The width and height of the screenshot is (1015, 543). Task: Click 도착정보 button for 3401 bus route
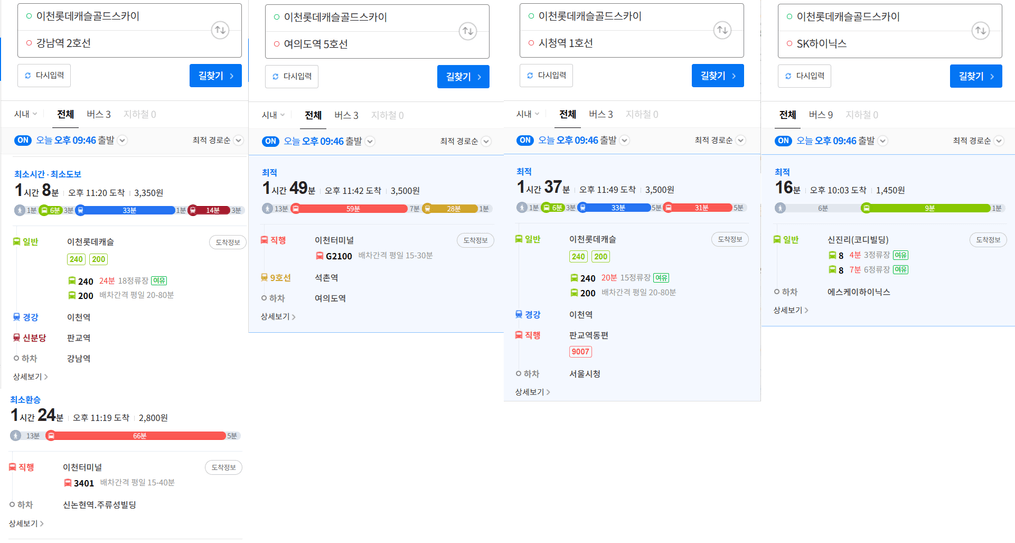click(x=223, y=467)
